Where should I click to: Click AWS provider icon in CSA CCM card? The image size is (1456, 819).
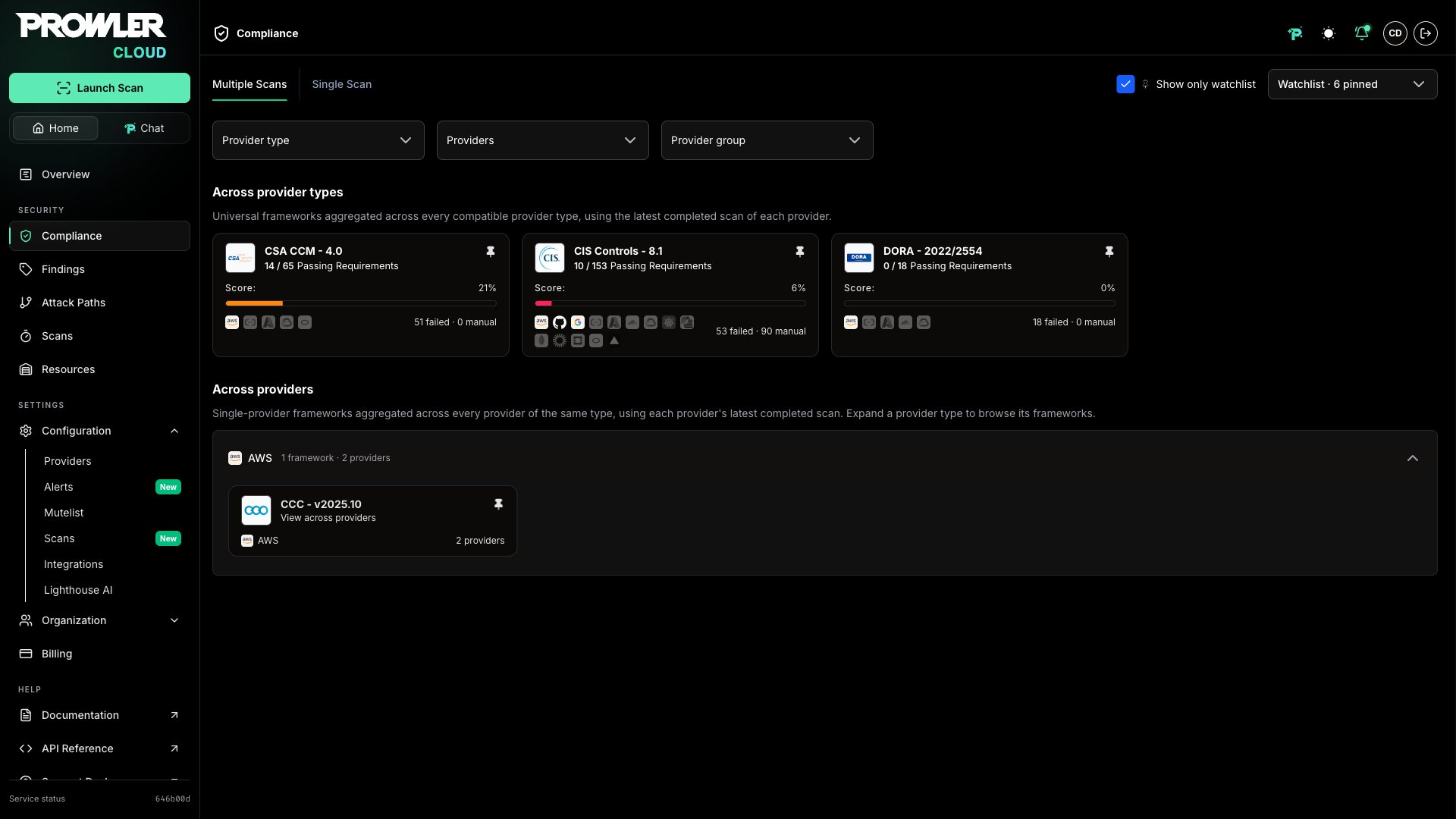[x=232, y=322]
